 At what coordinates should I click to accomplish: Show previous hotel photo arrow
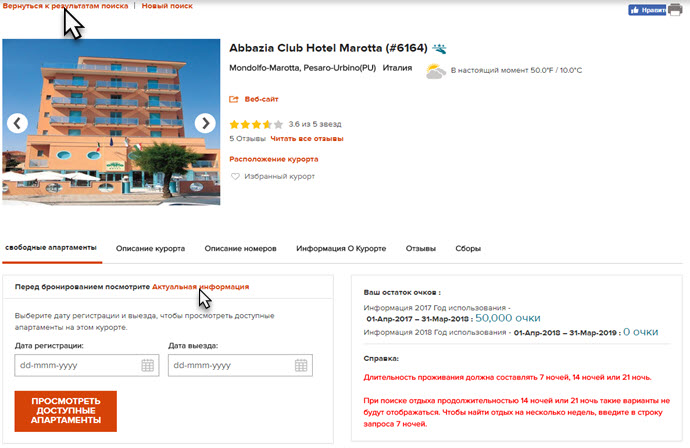18,123
